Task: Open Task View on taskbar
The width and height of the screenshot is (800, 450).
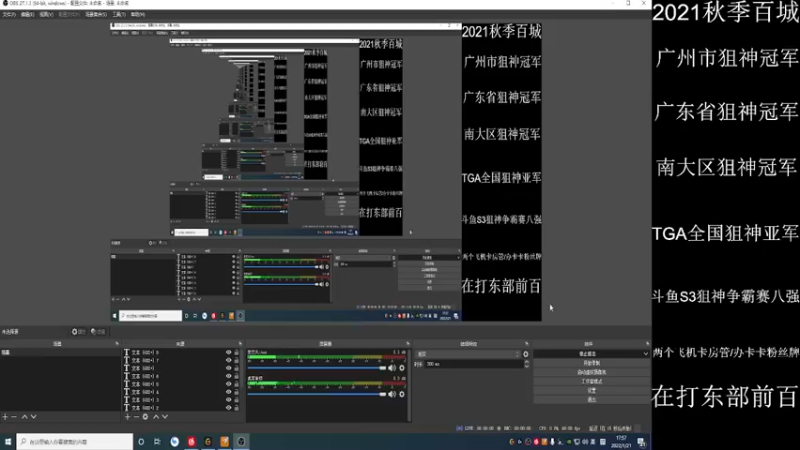Action: pyautogui.click(x=157, y=442)
